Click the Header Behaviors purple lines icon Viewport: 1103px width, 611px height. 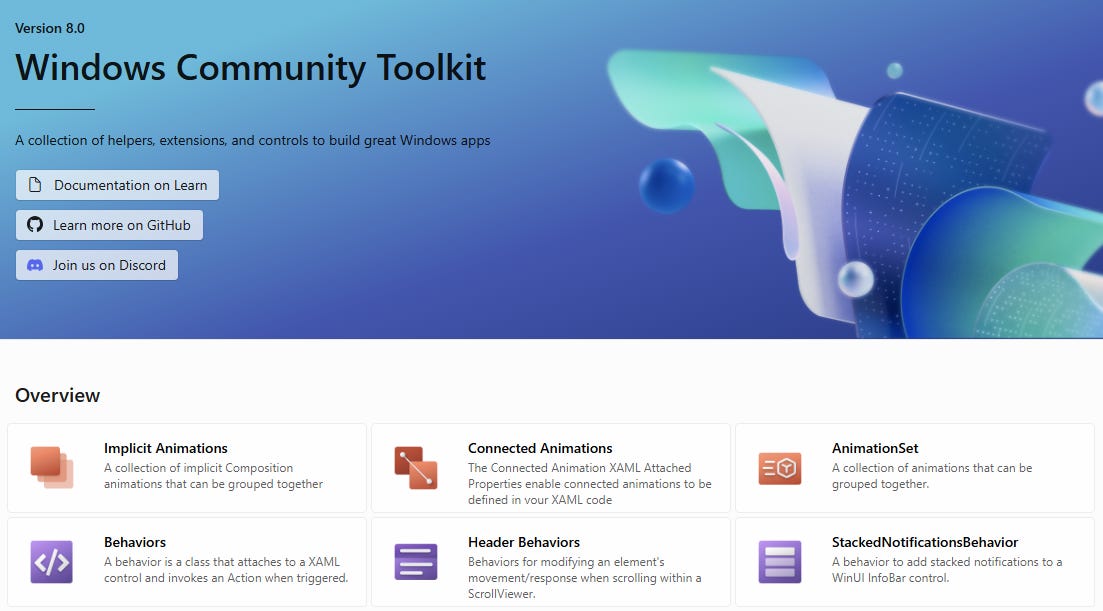(416, 562)
